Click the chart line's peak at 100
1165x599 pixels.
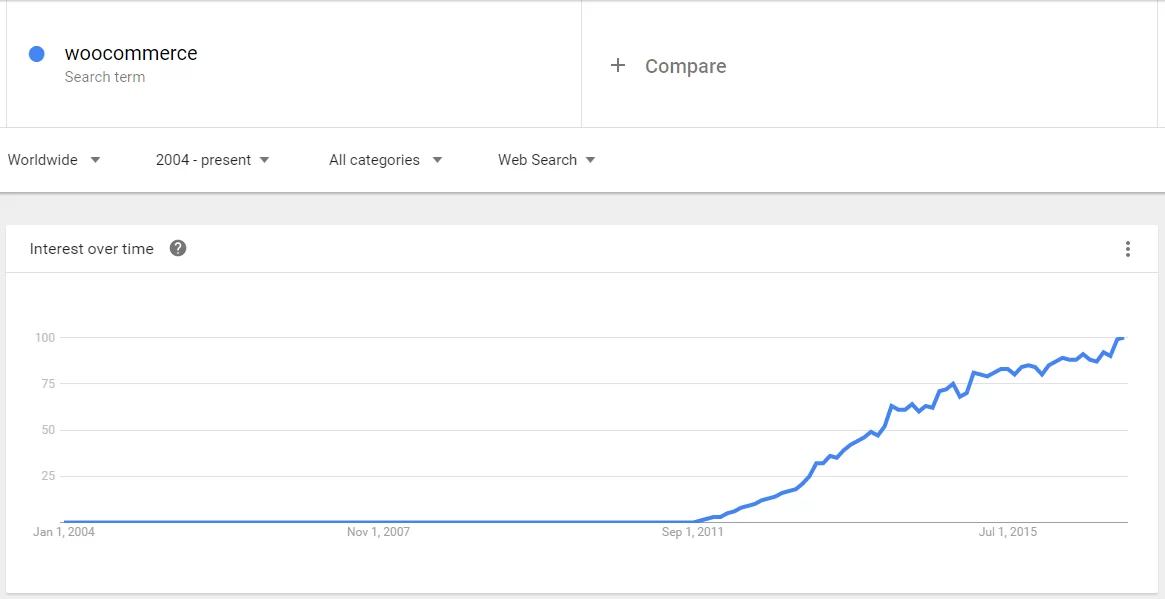coord(1120,338)
